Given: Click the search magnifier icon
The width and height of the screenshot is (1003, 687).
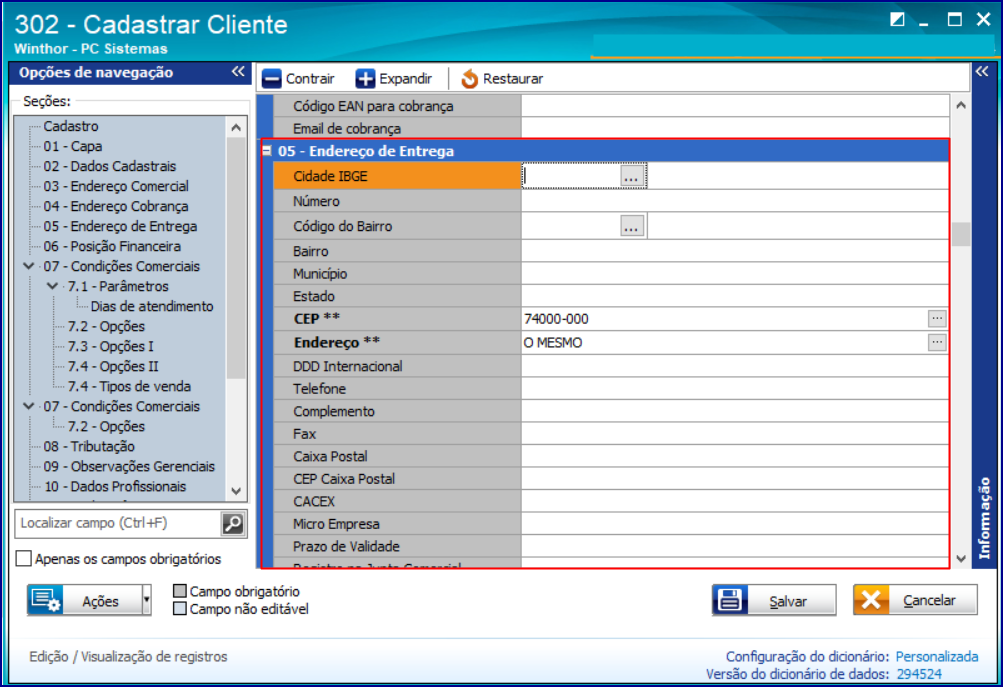Looking at the screenshot, I should [x=233, y=524].
